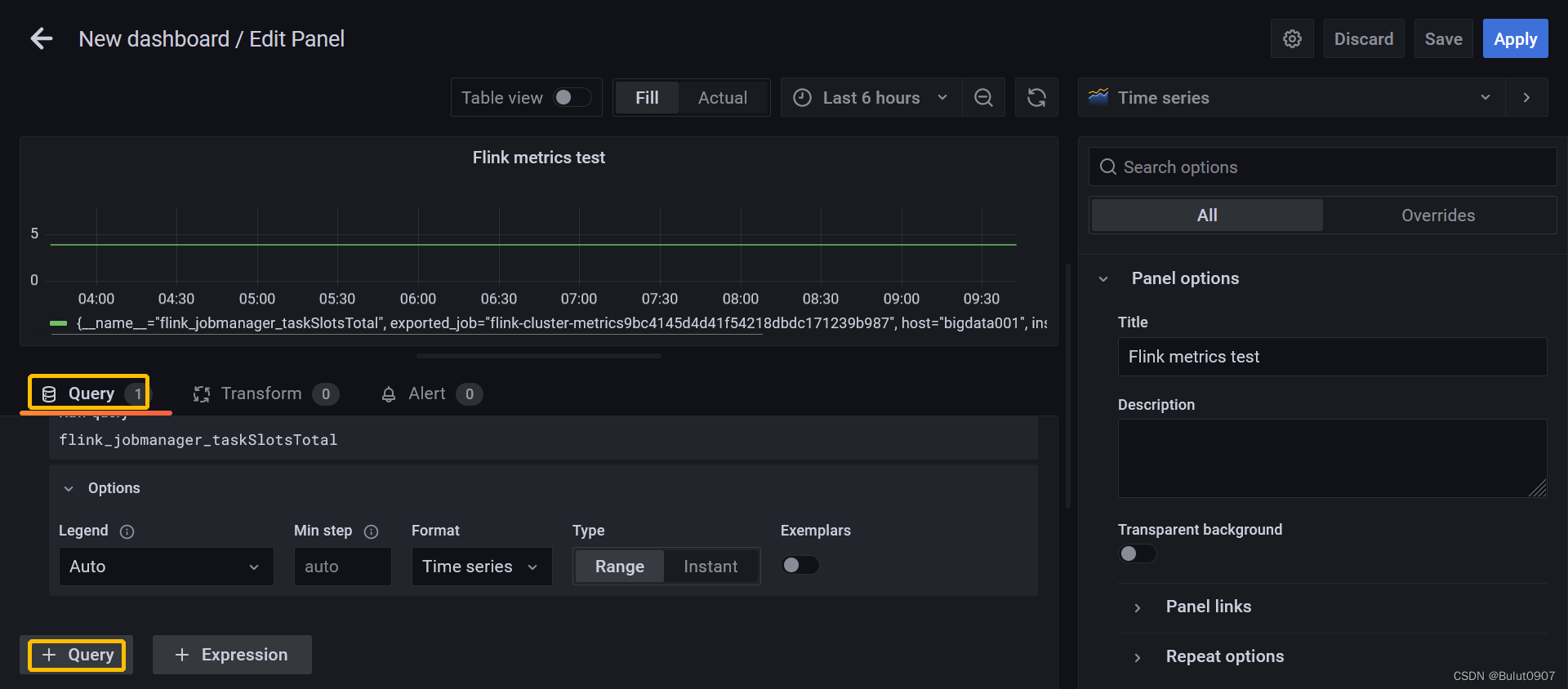Click the vertical scrollbar beside the query editor

click(1068, 385)
